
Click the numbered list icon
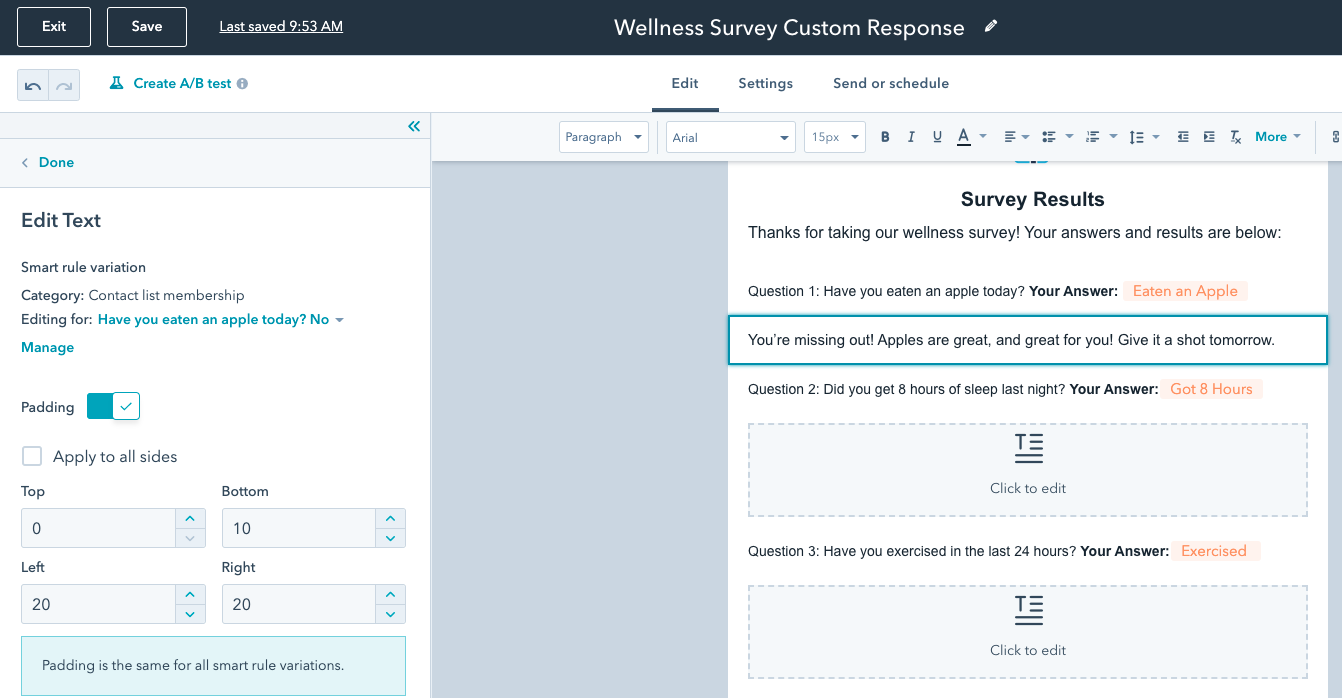(1092, 137)
